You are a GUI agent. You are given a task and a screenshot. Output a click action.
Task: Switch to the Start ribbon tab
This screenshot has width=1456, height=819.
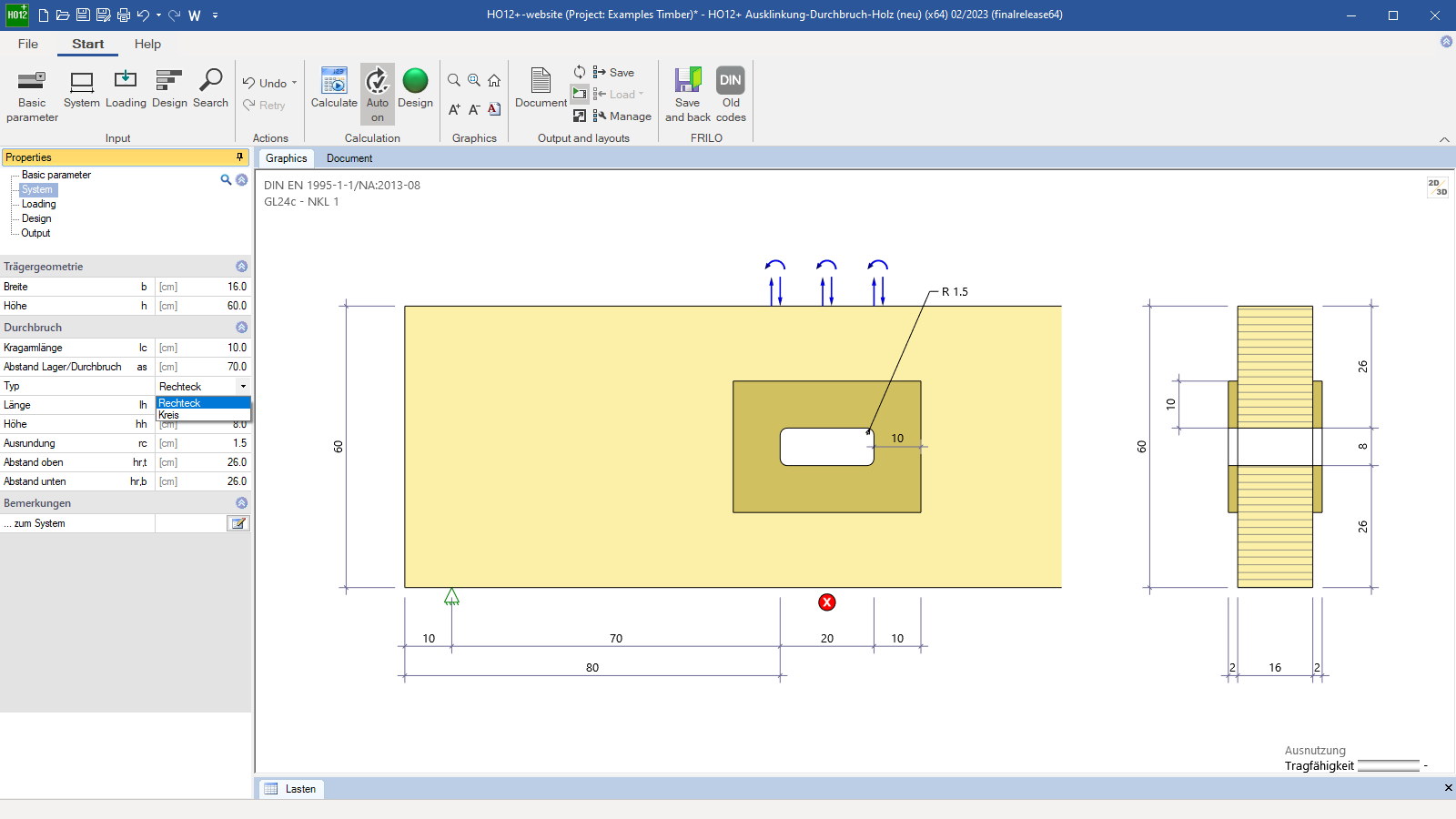click(x=88, y=44)
